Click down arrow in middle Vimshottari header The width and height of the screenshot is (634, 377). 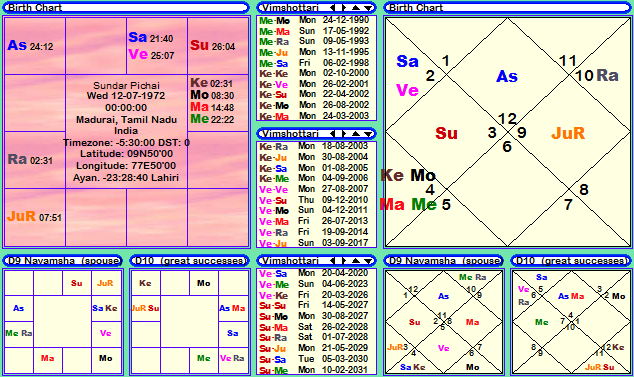[x=368, y=133]
